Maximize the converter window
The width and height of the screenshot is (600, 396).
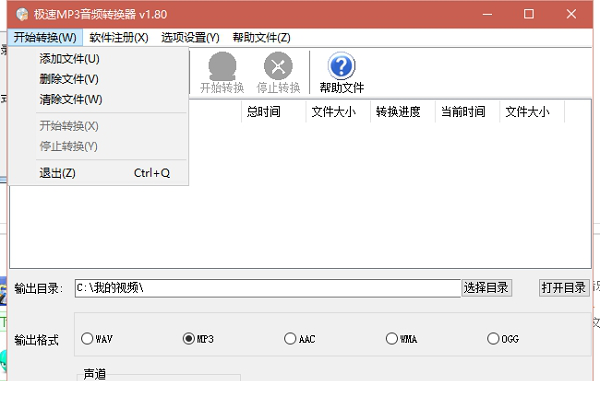[529, 15]
